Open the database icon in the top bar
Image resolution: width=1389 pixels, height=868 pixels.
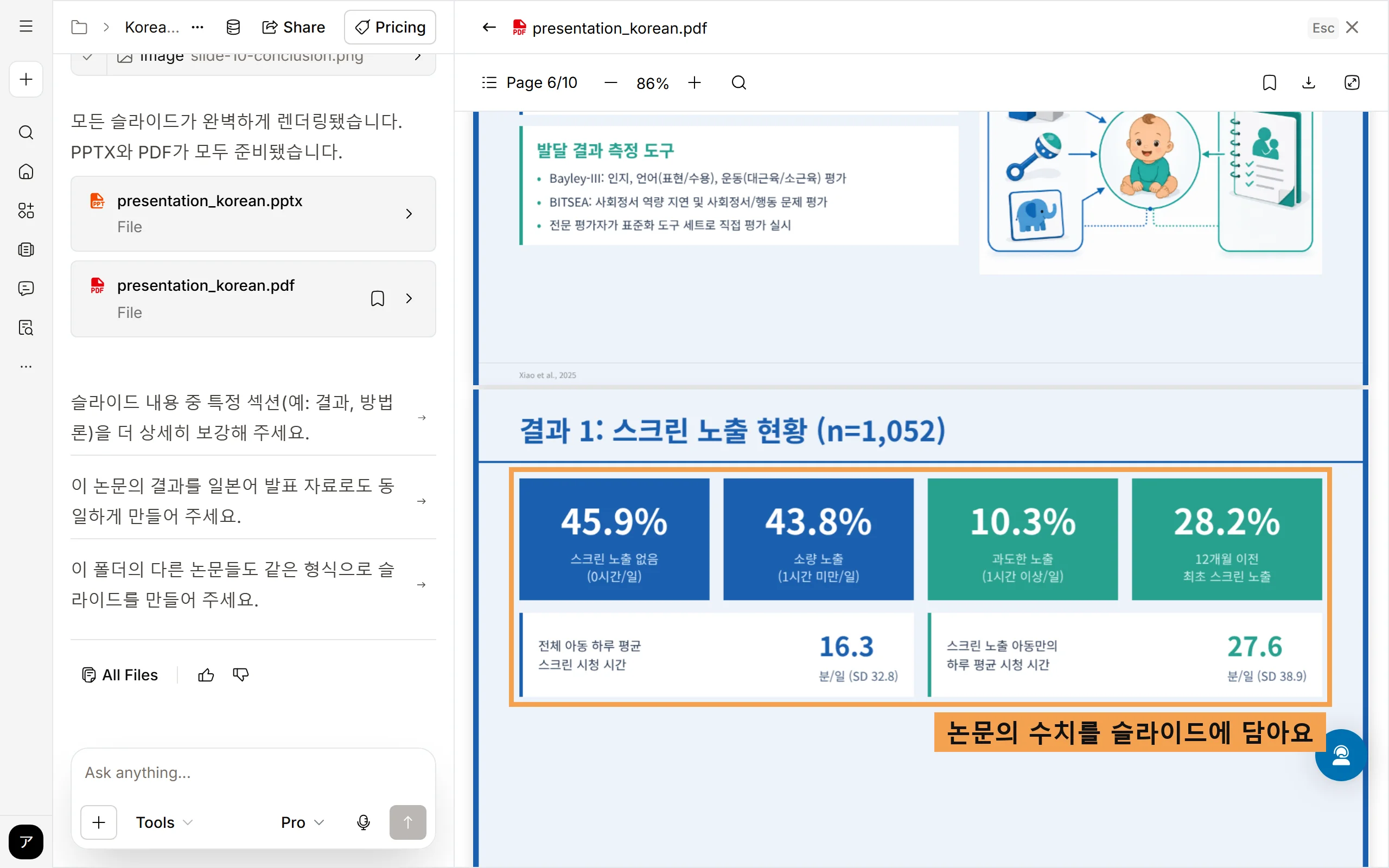(x=233, y=27)
